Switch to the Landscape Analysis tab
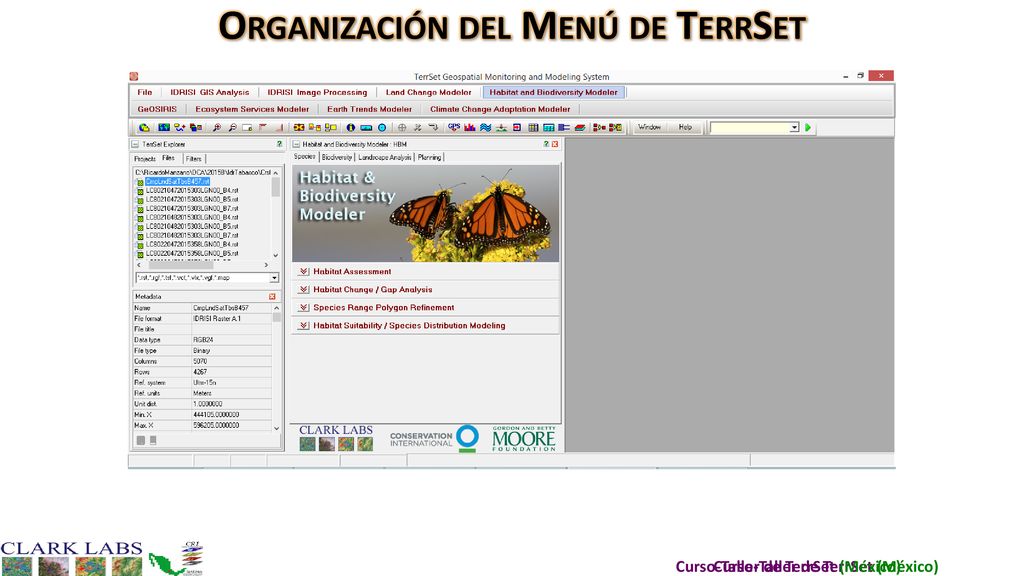 tap(385, 157)
